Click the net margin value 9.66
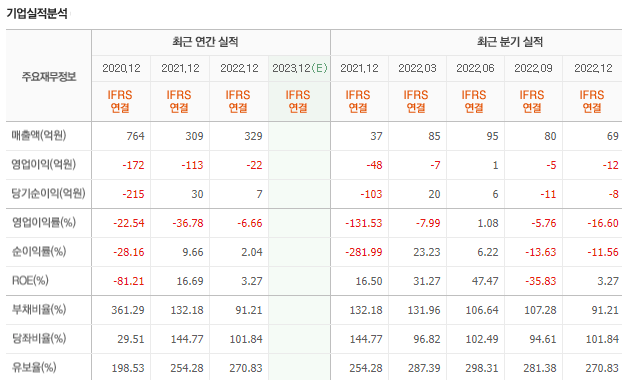Screen dimensions: 622x380 [193, 252]
